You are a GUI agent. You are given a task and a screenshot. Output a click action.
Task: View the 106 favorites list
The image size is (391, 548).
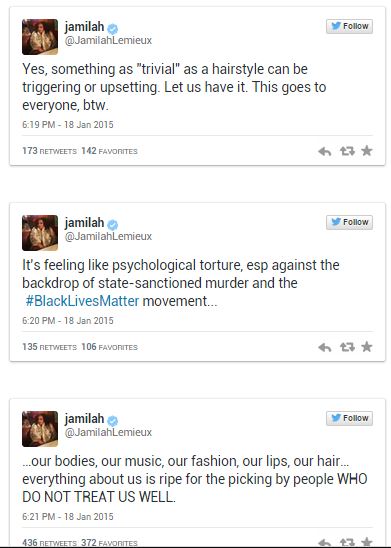click(x=109, y=347)
